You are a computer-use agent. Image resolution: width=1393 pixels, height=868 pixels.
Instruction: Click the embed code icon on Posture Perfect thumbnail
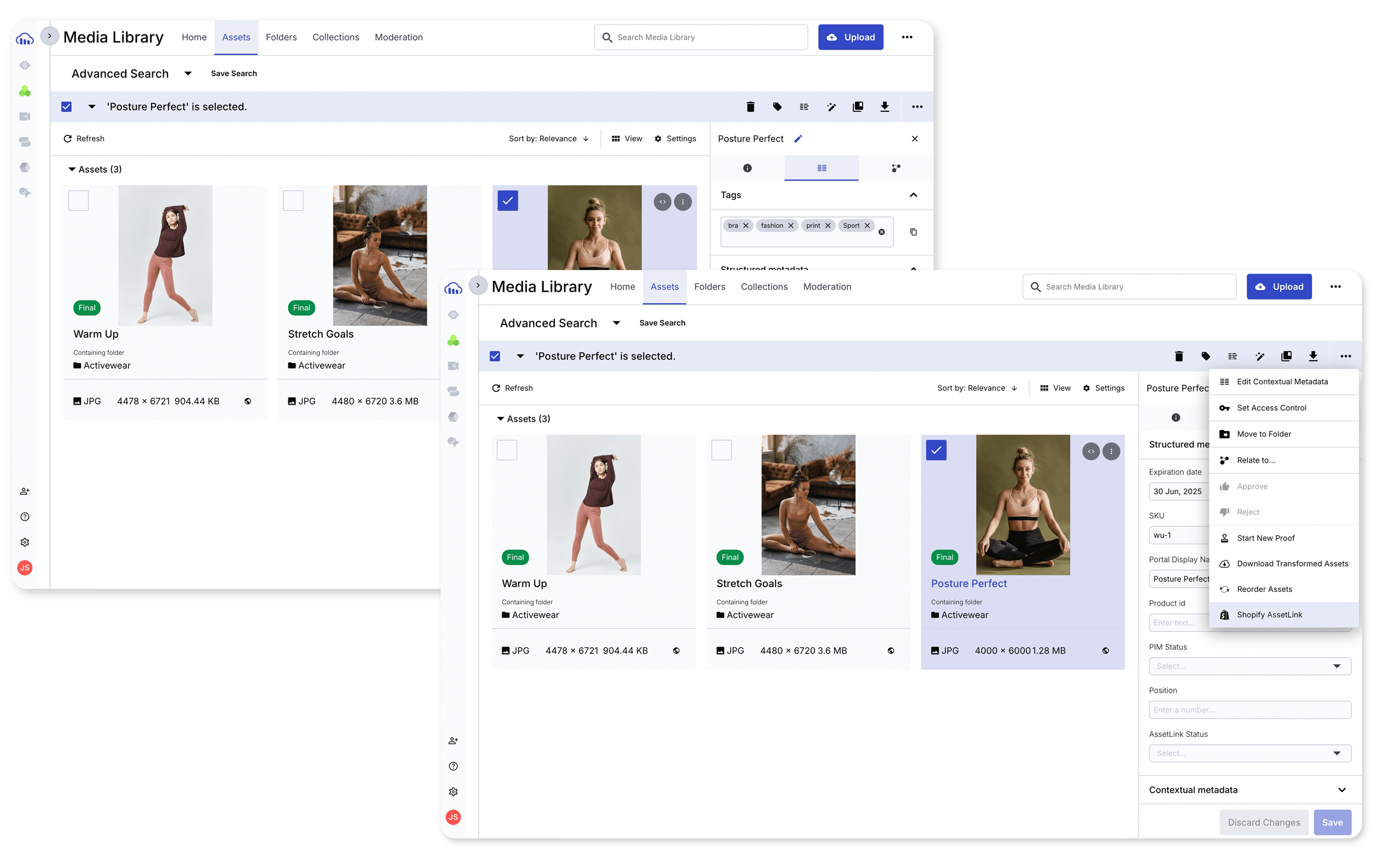click(x=1091, y=451)
